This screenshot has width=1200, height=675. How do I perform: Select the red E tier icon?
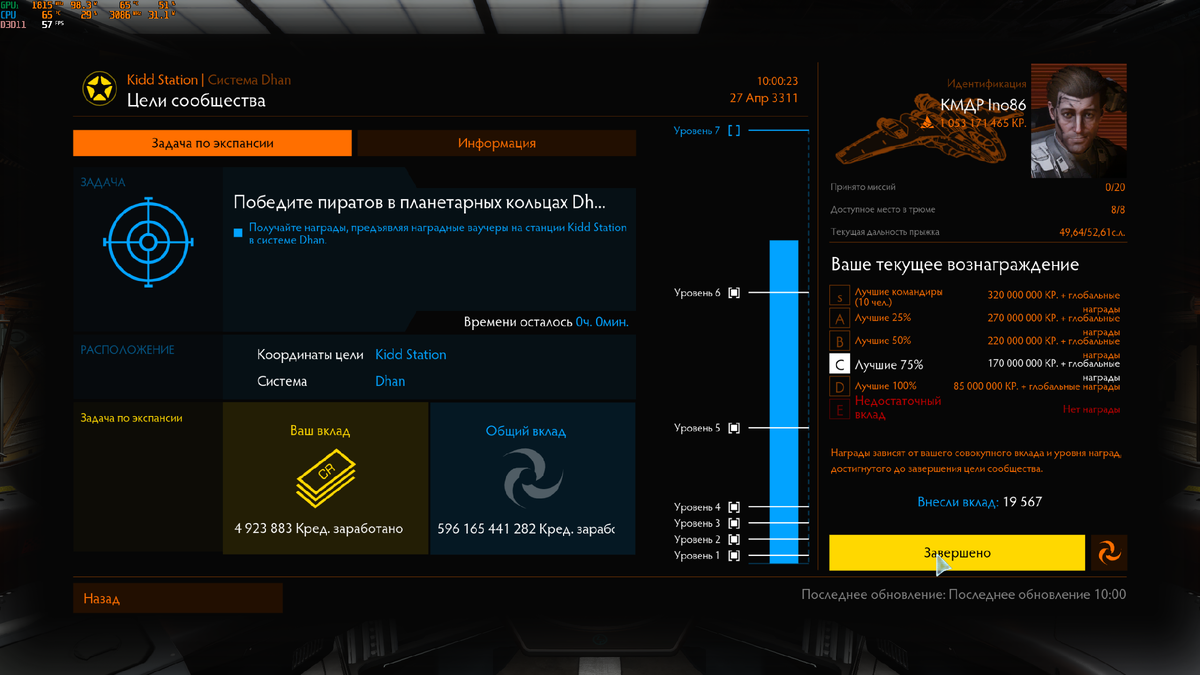click(840, 409)
